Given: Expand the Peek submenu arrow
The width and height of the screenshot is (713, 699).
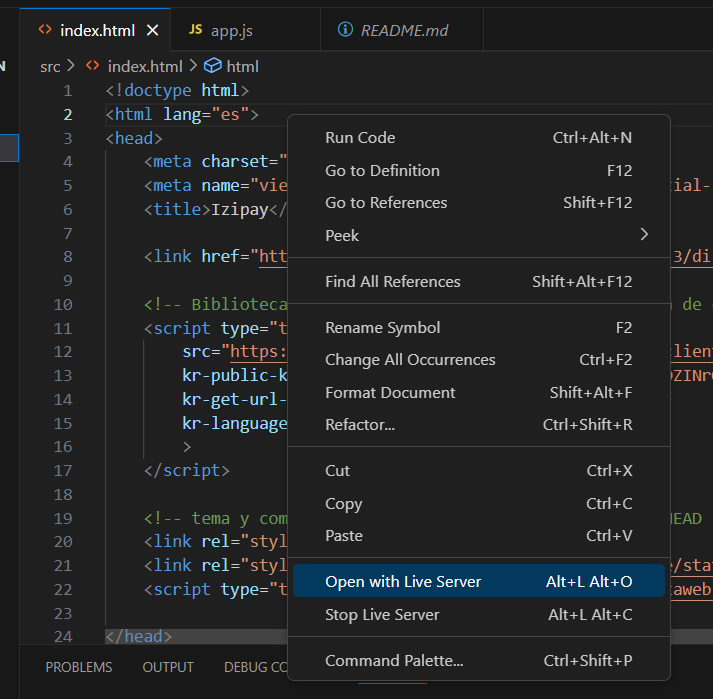Looking at the screenshot, I should tap(644, 235).
